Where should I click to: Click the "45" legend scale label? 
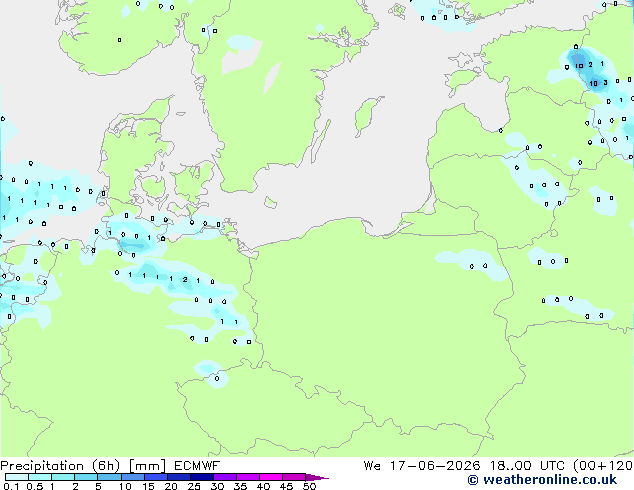pos(286,486)
